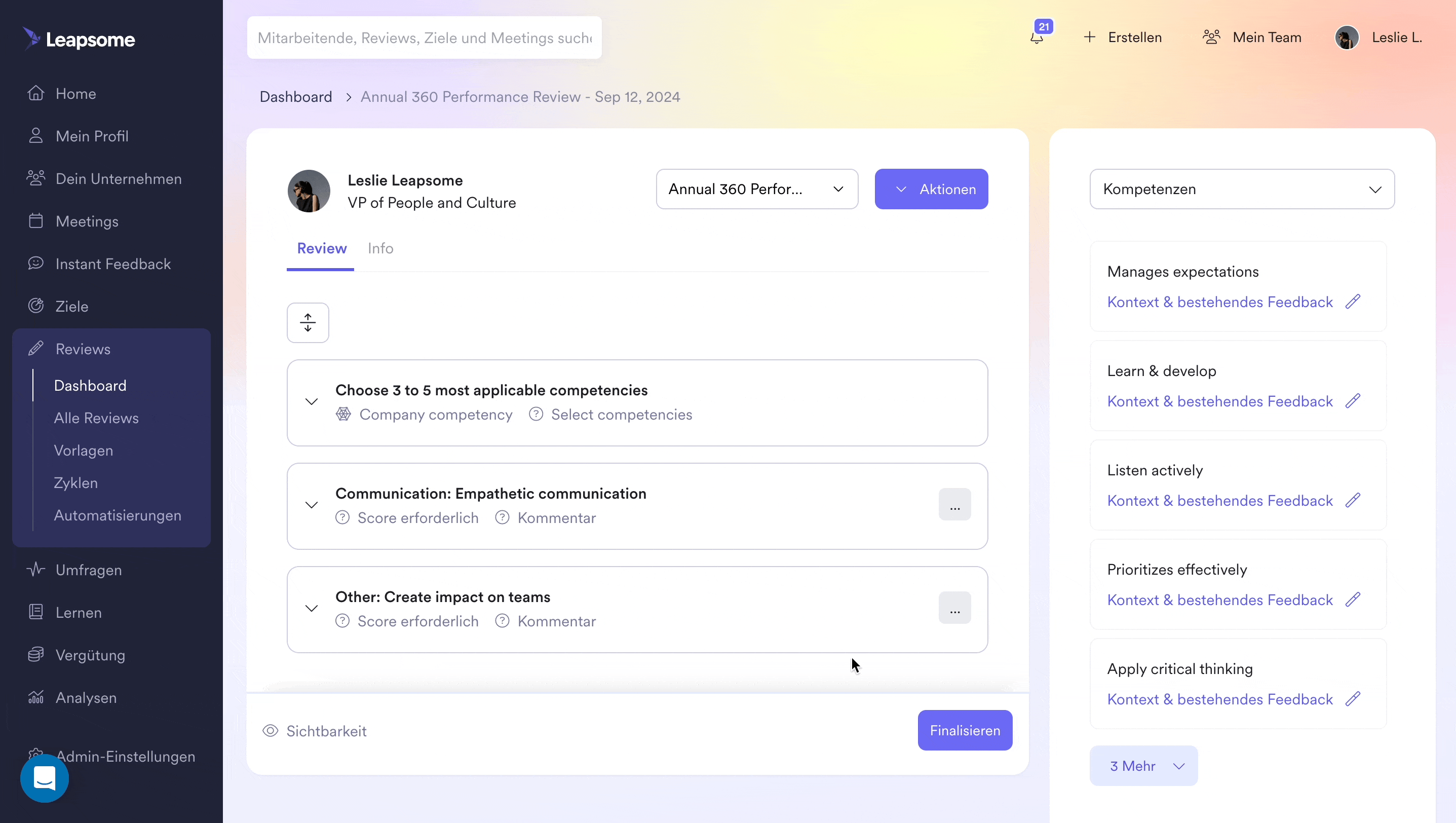Click Sichtbarkeit eye icon
The width and height of the screenshot is (1456, 823).
270,731
